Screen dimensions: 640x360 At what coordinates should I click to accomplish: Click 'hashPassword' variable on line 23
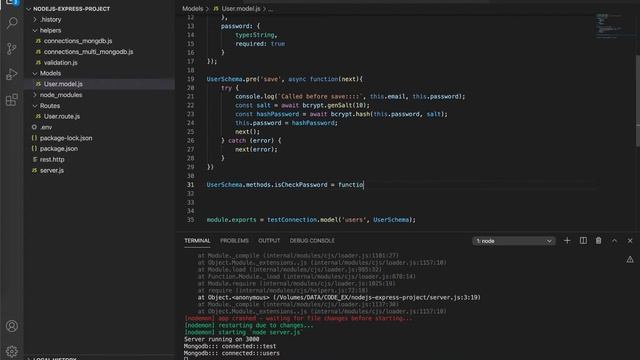pos(278,114)
